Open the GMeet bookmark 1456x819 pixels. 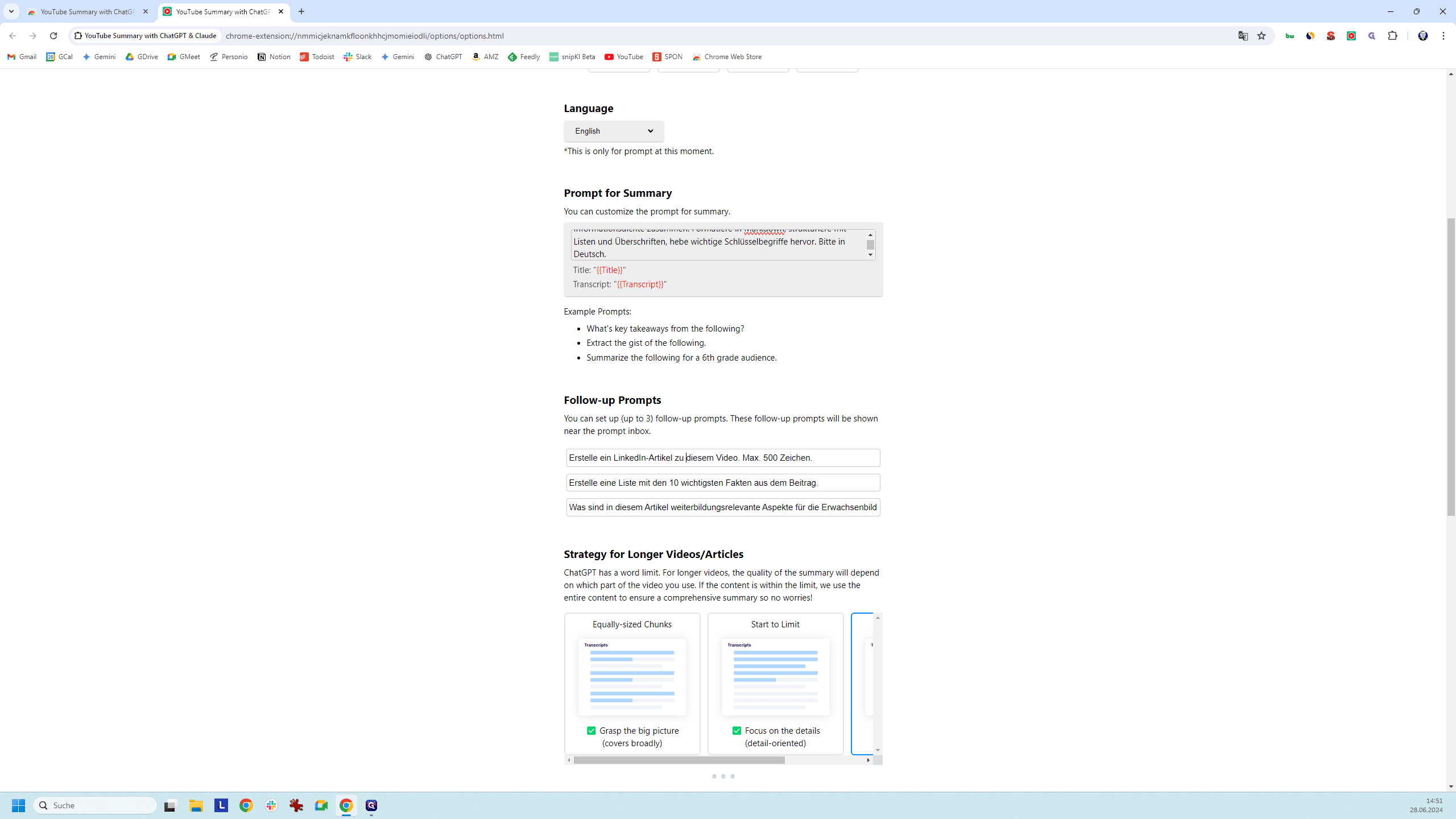click(x=184, y=57)
